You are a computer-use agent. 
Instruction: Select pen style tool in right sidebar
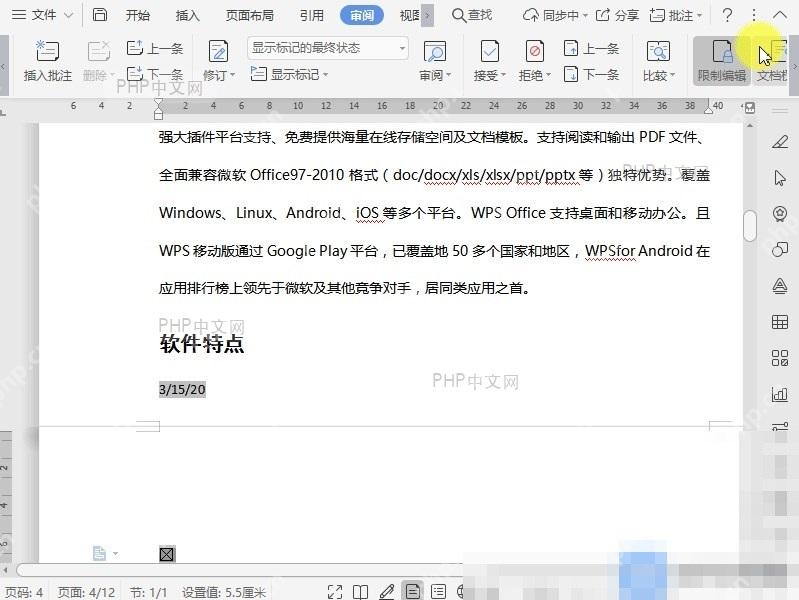[x=780, y=142]
